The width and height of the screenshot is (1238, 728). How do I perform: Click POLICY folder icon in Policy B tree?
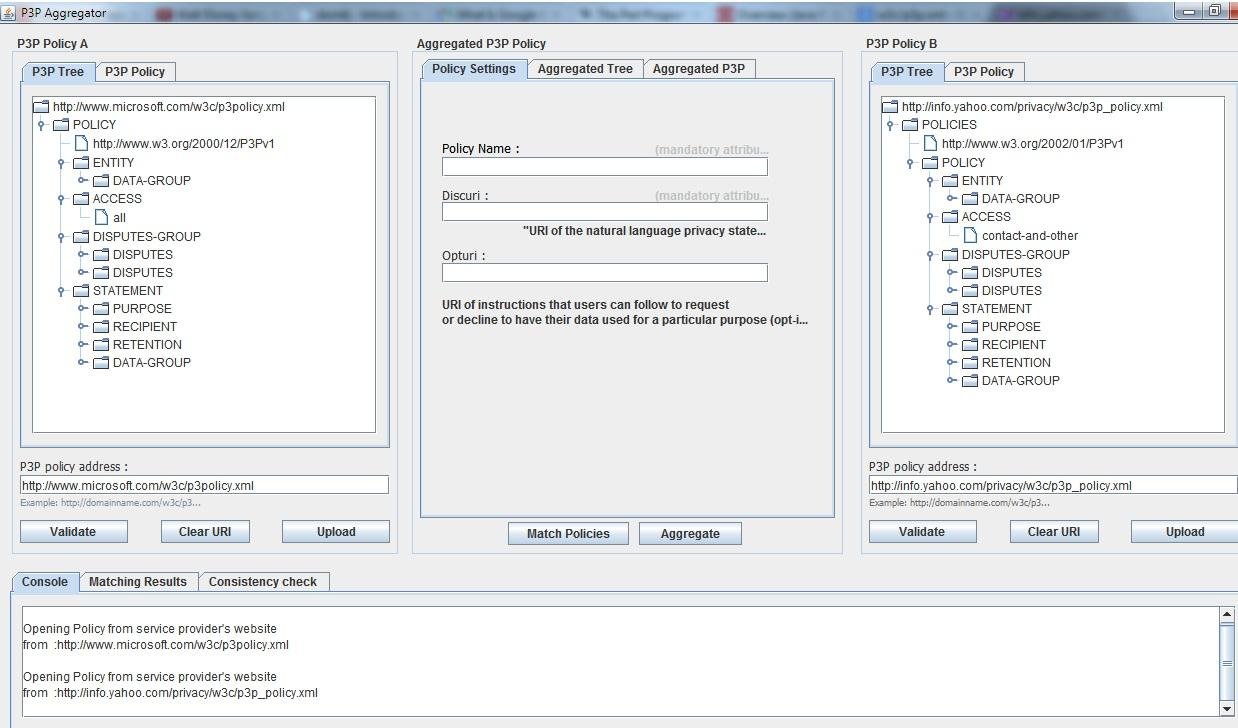pyautogui.click(x=930, y=163)
